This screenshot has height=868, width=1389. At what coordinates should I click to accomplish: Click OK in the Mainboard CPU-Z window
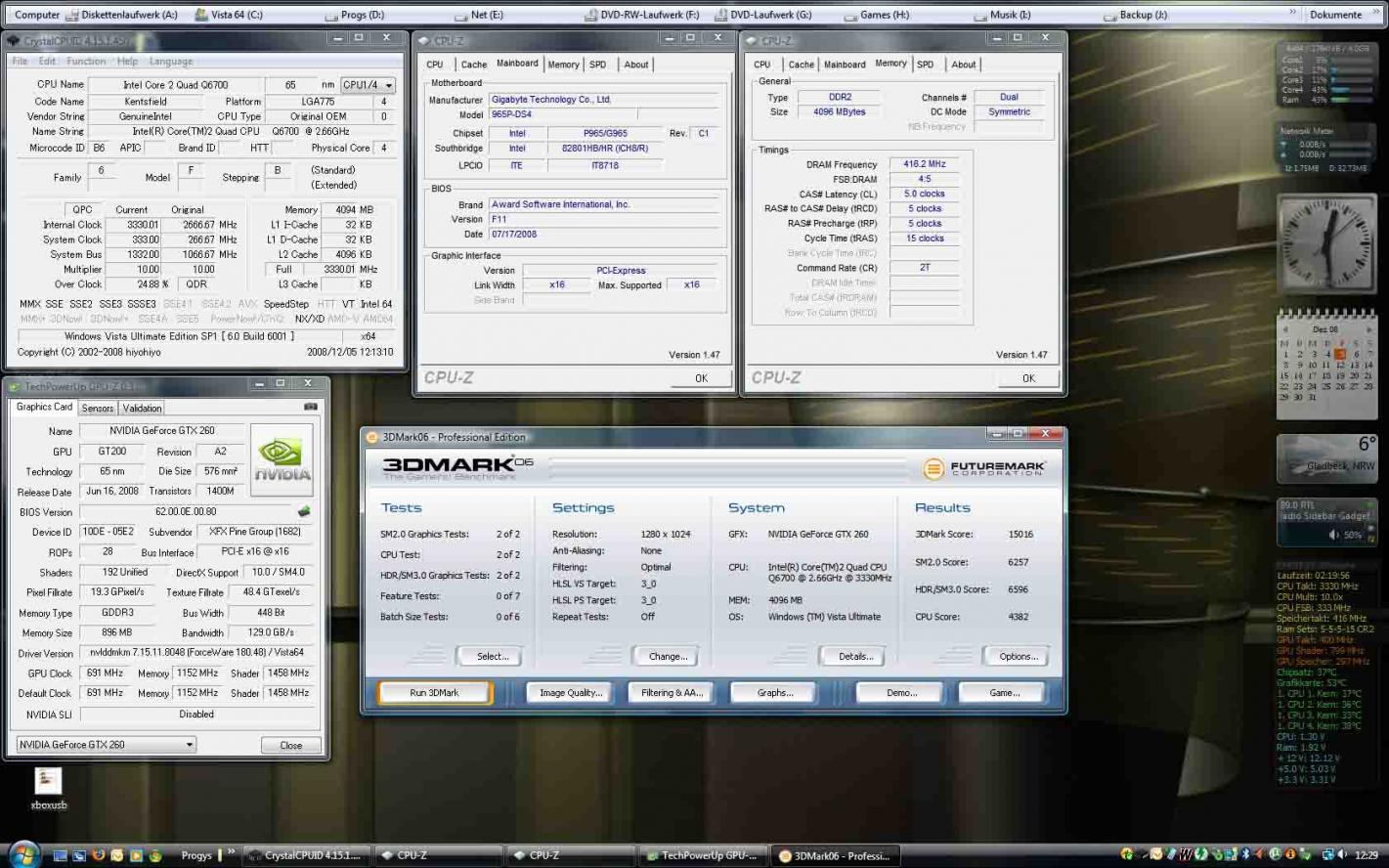pyautogui.click(x=701, y=378)
